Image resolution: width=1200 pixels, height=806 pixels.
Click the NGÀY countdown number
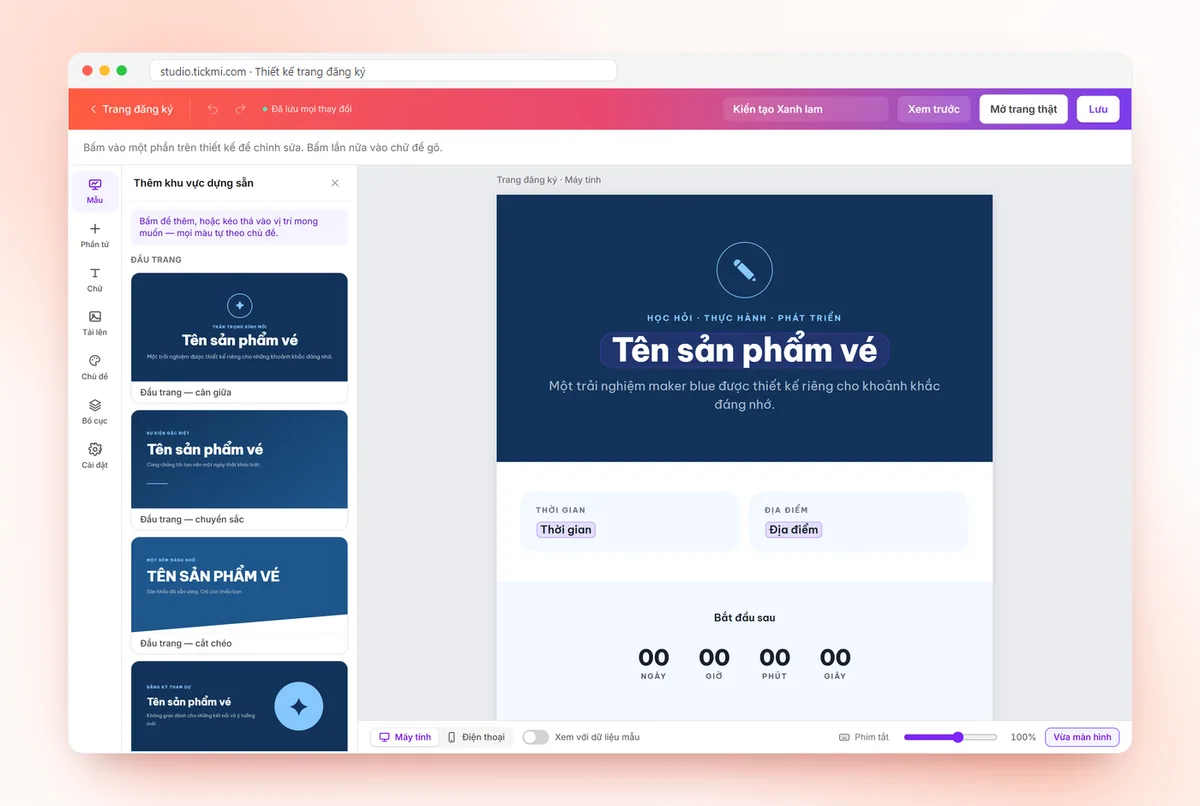click(x=653, y=657)
